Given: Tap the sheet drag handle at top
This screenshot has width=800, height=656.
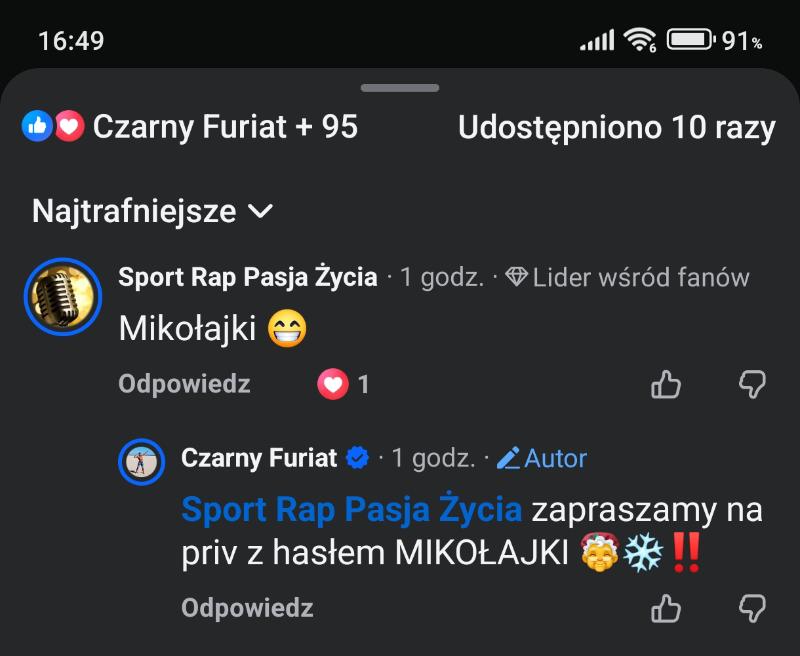Looking at the screenshot, I should click(x=400, y=89).
